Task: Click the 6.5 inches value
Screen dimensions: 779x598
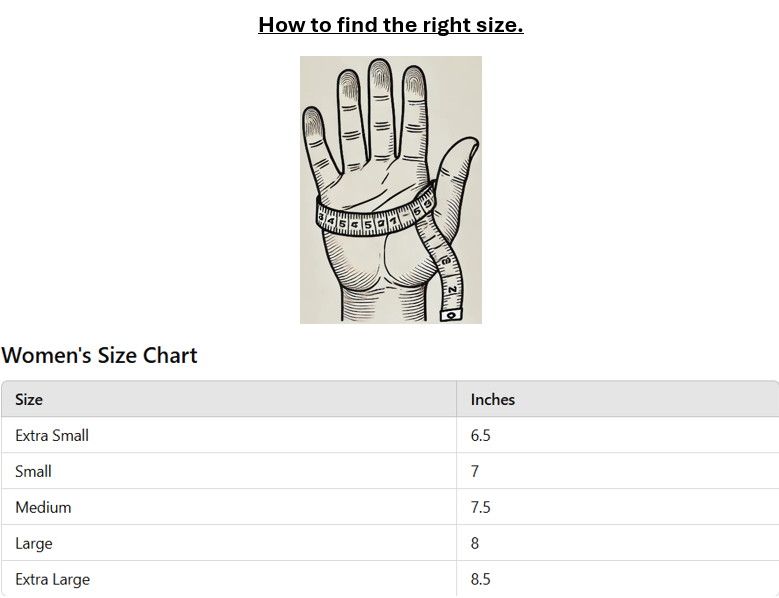Action: click(481, 435)
